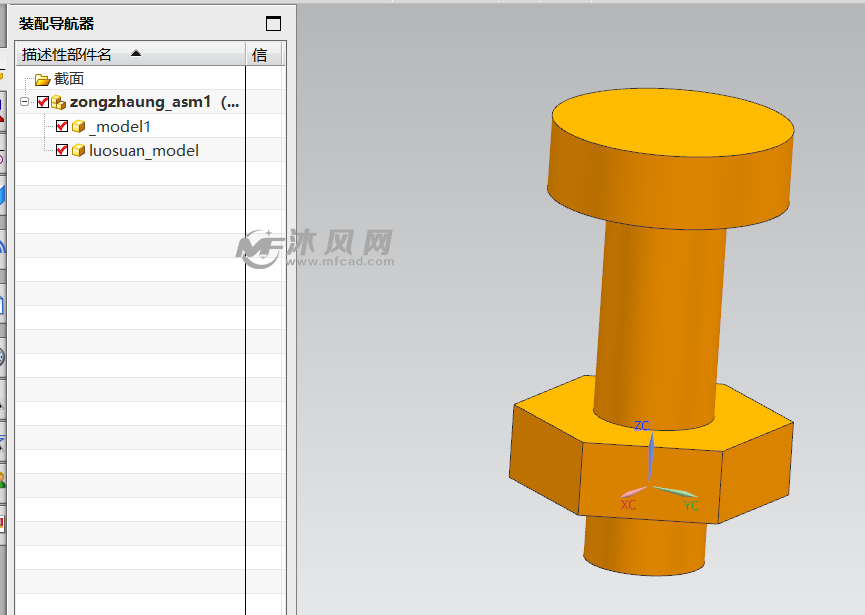Screen dimensions: 865x615
Task: Toggle the _model1 visibility checkbox
Action: (x=62, y=126)
